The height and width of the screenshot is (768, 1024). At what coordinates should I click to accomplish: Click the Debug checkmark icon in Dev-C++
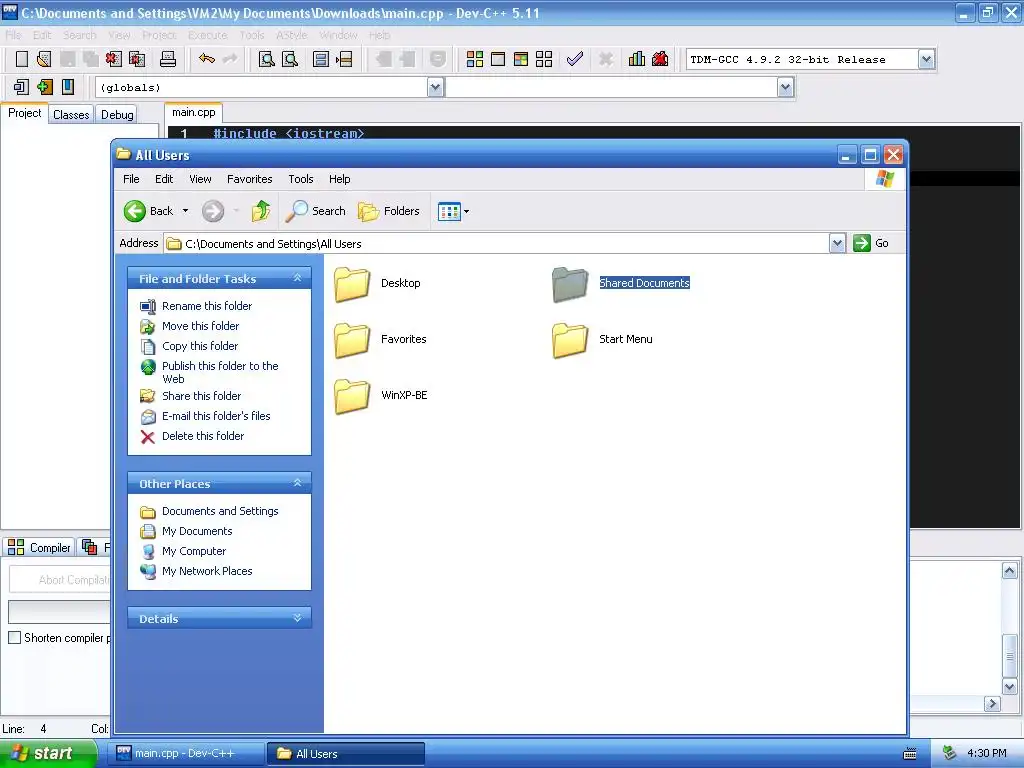[575, 59]
